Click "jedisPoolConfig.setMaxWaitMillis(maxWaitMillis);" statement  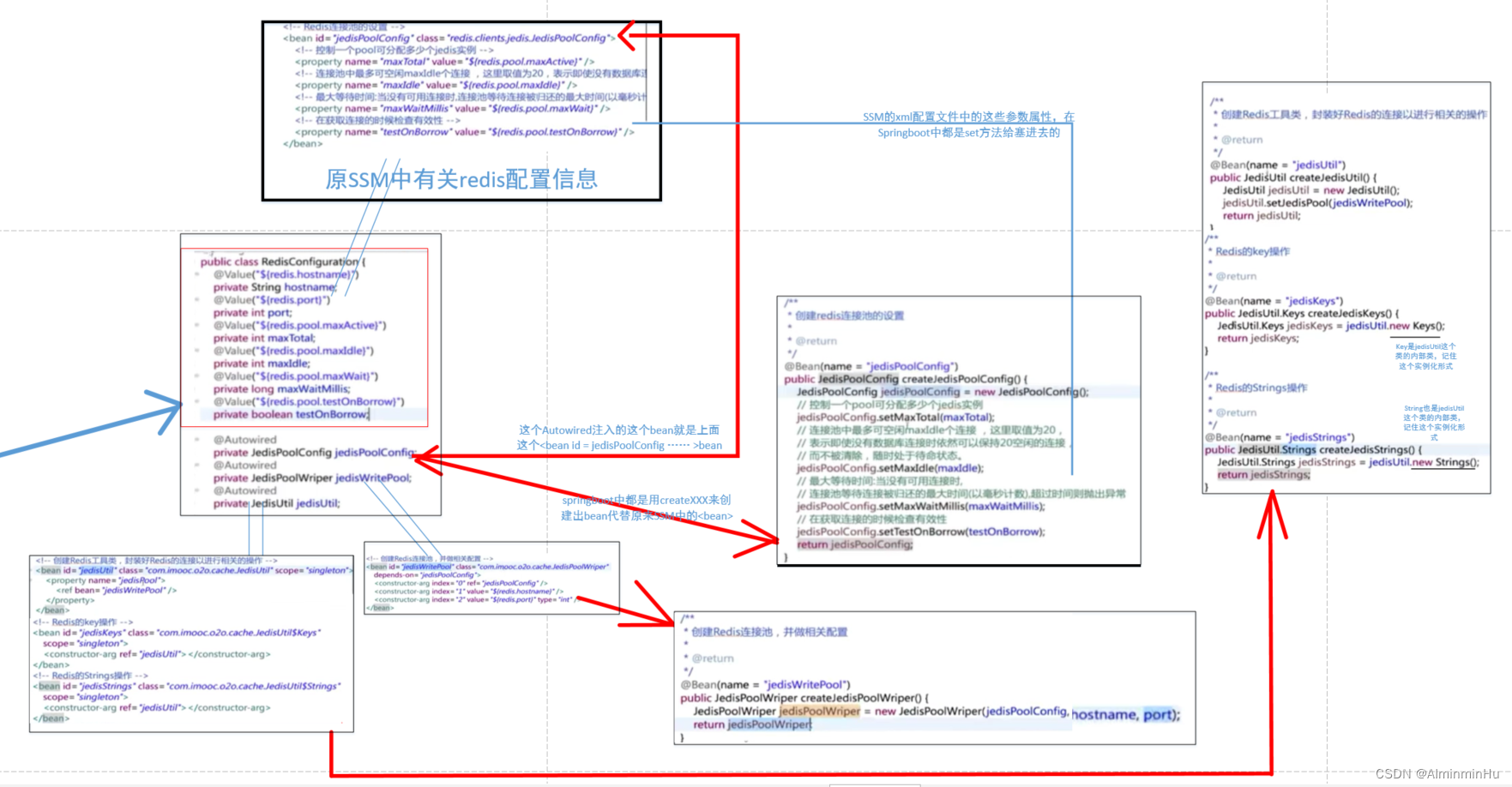coord(921,507)
